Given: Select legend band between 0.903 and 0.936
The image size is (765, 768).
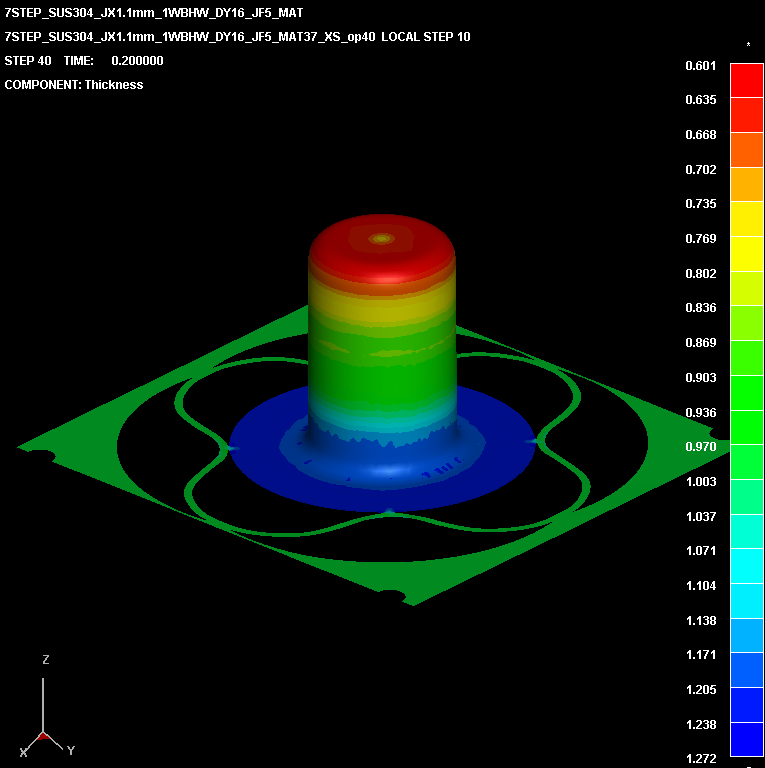Looking at the screenshot, I should (x=747, y=393).
